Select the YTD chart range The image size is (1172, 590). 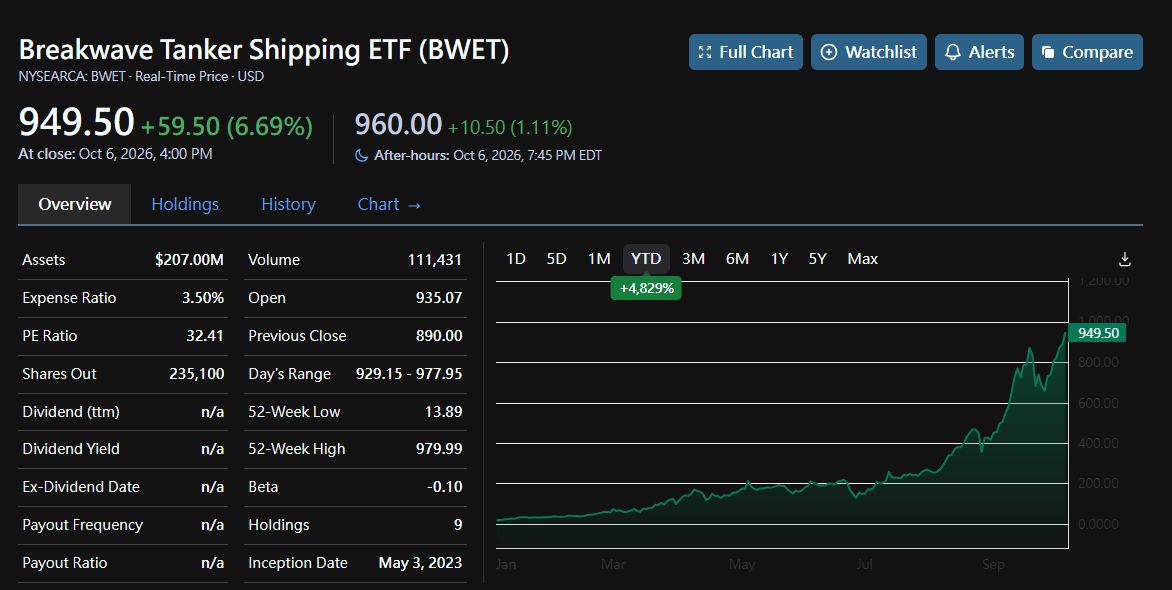click(x=646, y=259)
